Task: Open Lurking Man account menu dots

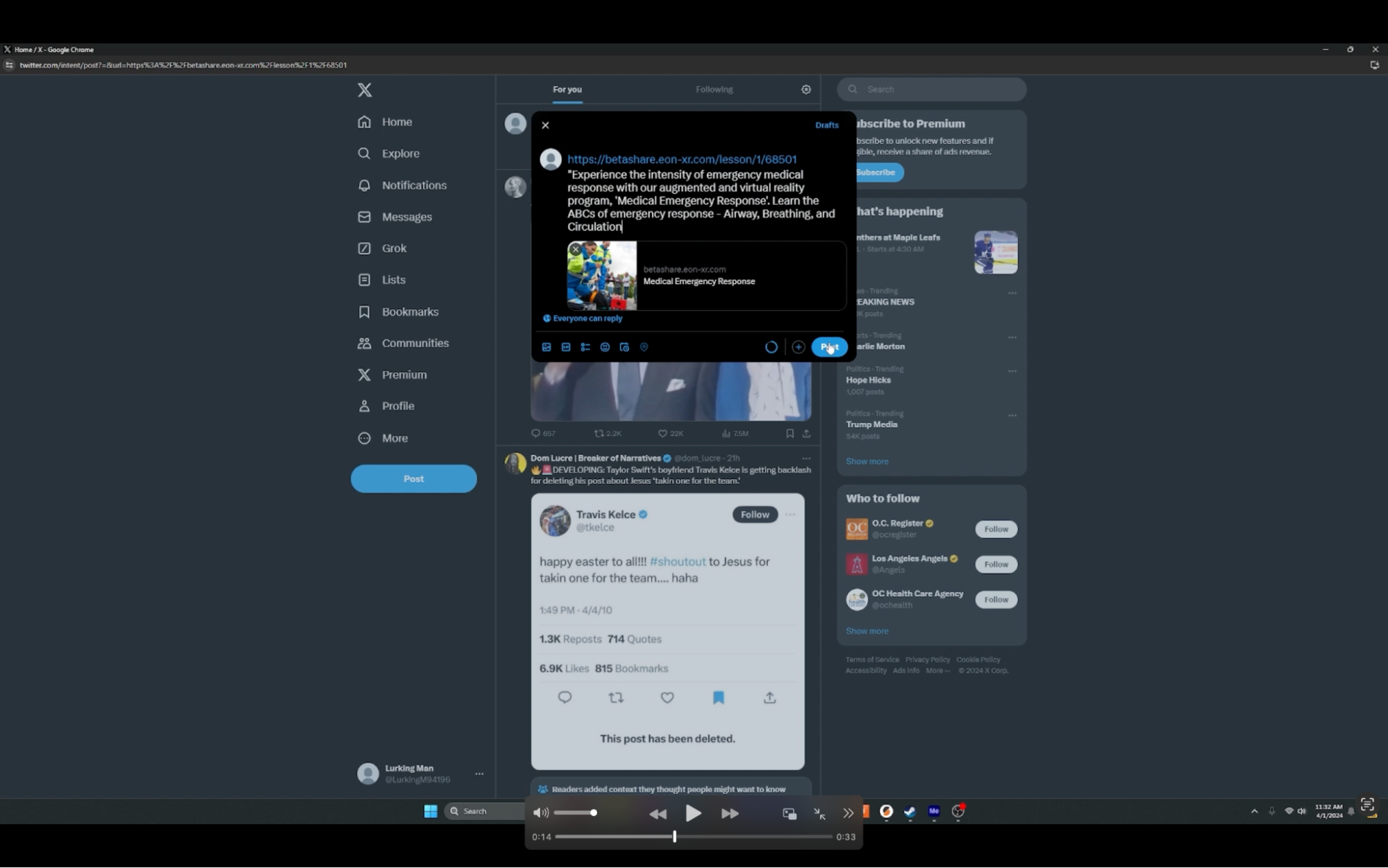Action: [479, 774]
